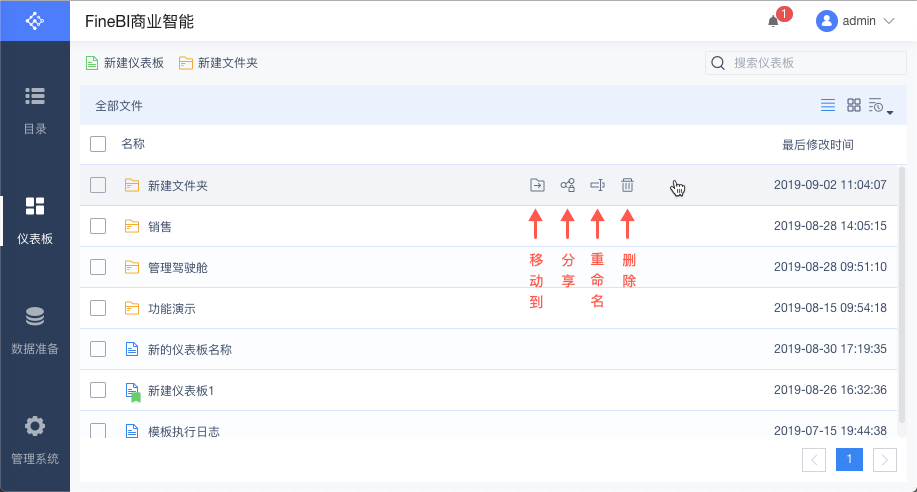Open the 仪表板 sidebar section

tap(35, 221)
